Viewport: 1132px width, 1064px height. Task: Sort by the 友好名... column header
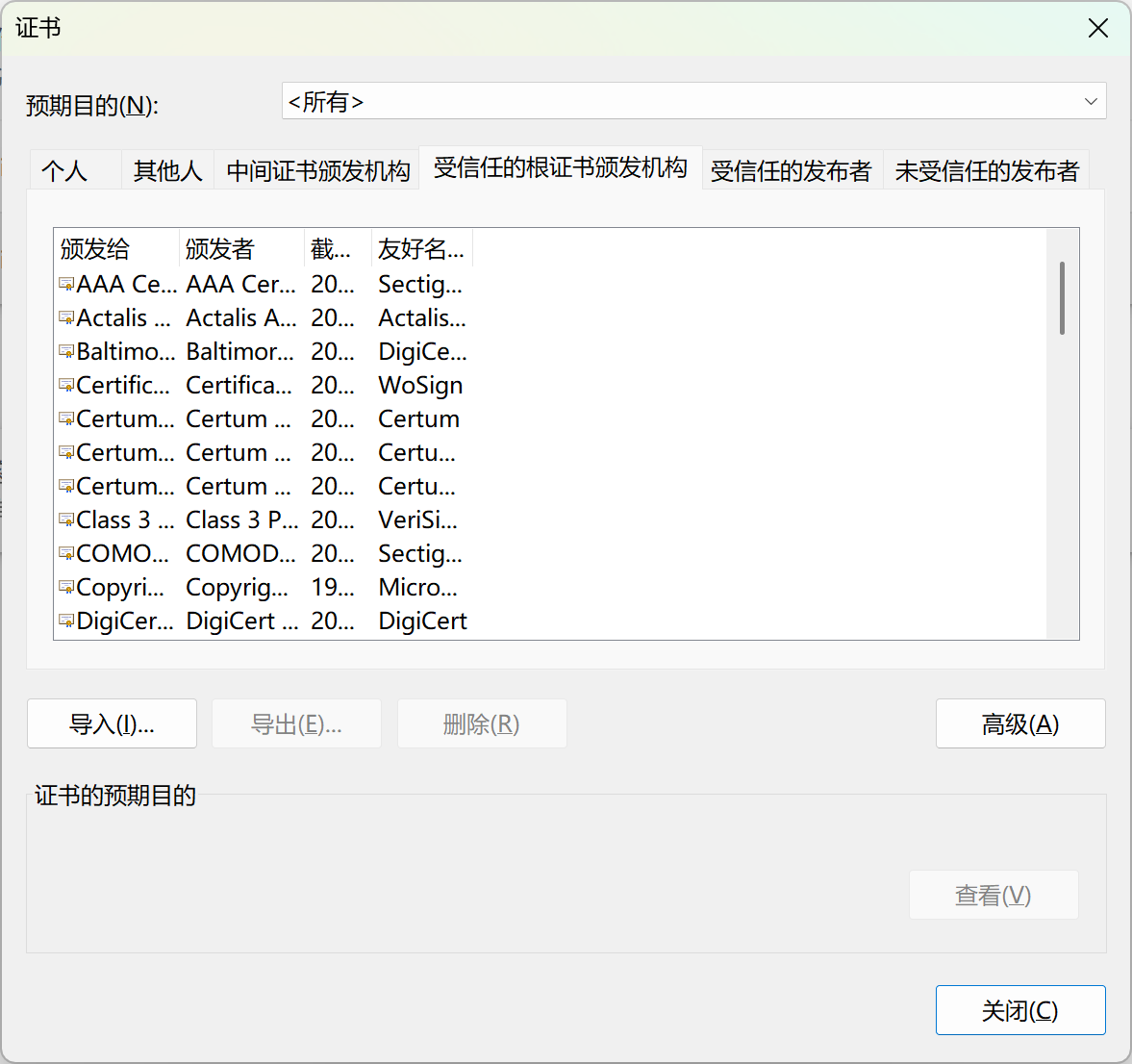click(422, 249)
